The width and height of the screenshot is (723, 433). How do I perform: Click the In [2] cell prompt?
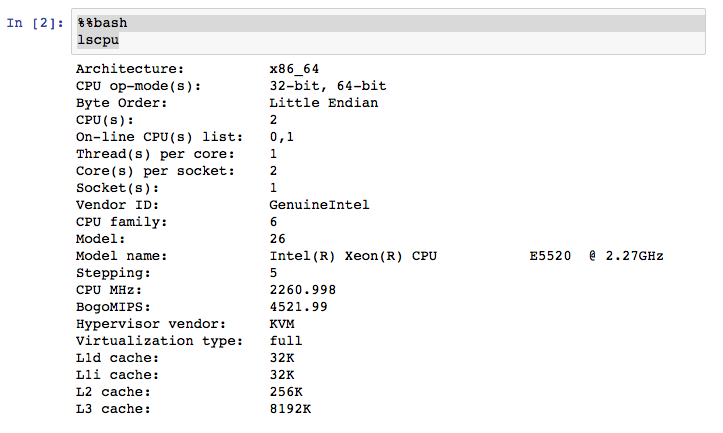(35, 23)
